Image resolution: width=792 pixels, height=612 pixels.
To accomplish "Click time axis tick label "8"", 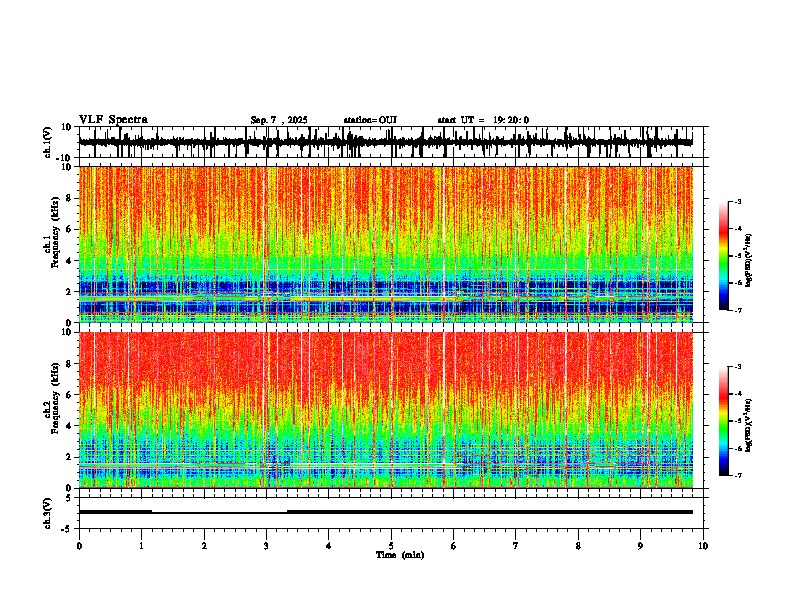I will click(x=578, y=546).
